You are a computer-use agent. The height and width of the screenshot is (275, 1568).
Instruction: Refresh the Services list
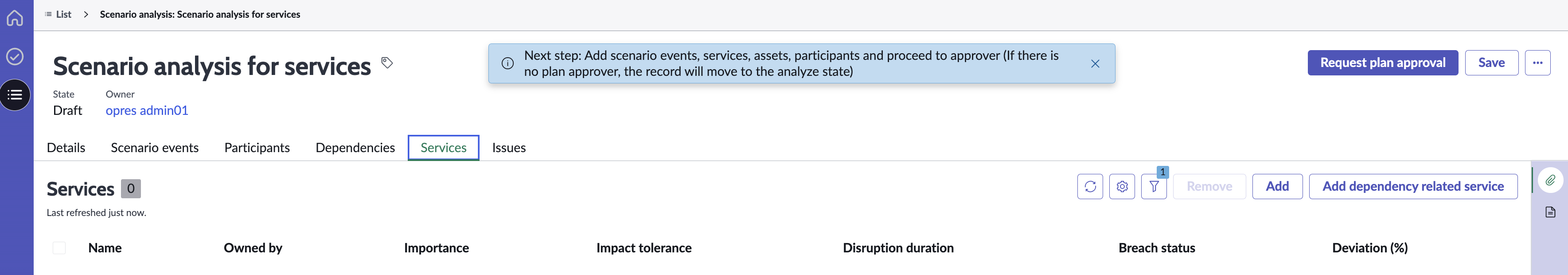[x=1089, y=187]
